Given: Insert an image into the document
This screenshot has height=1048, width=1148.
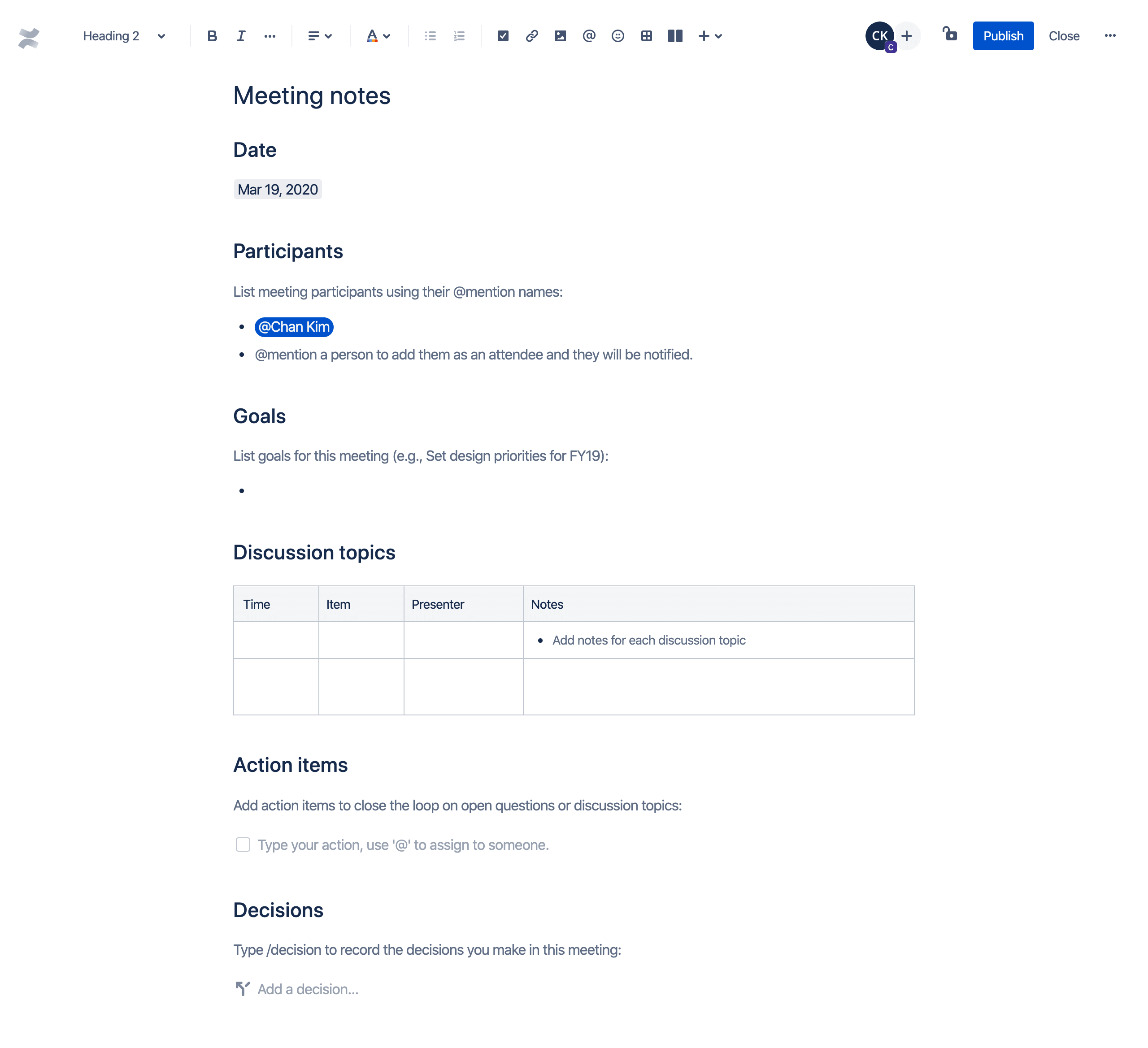Looking at the screenshot, I should [560, 36].
